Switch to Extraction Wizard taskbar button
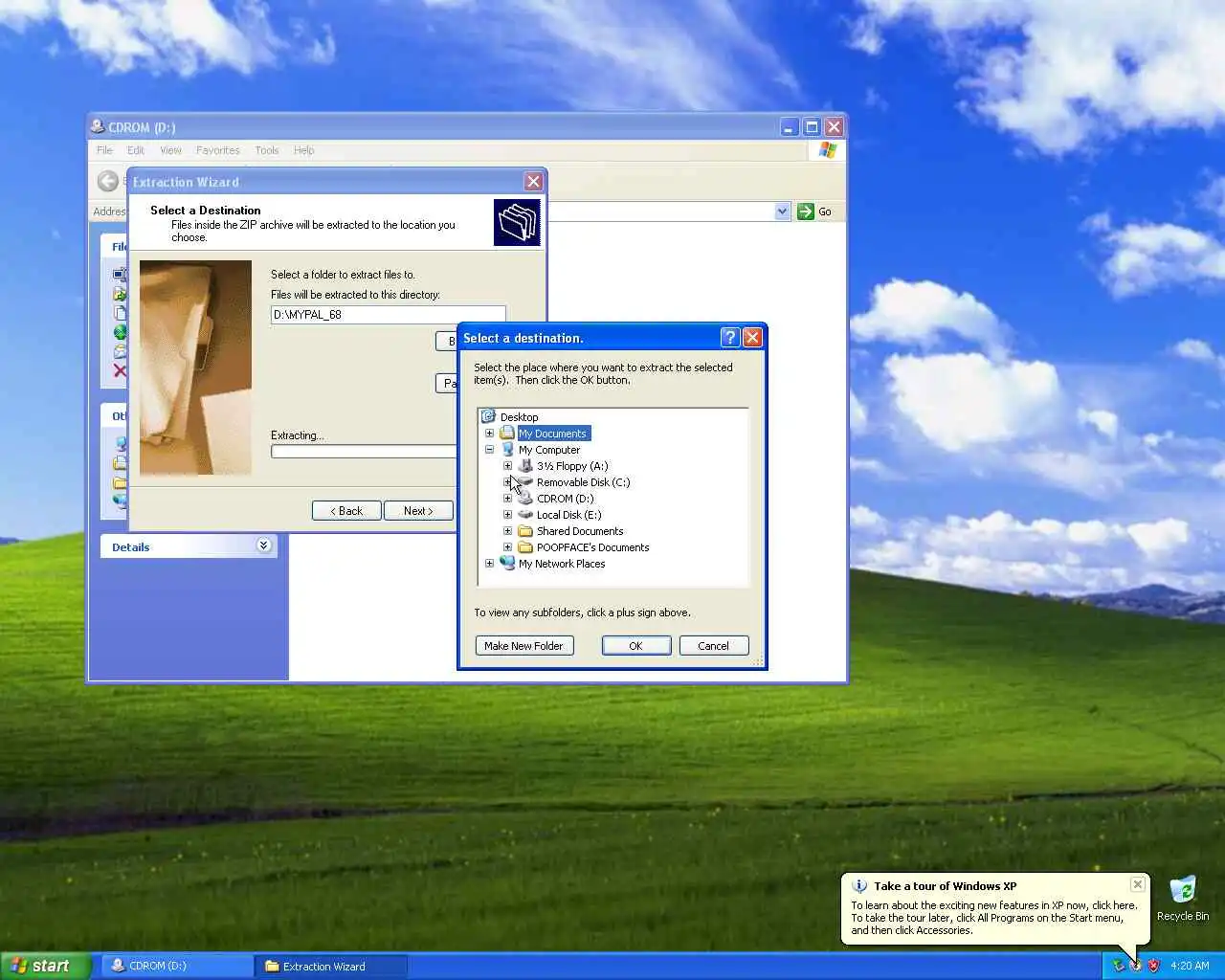1225x980 pixels. [x=331, y=966]
